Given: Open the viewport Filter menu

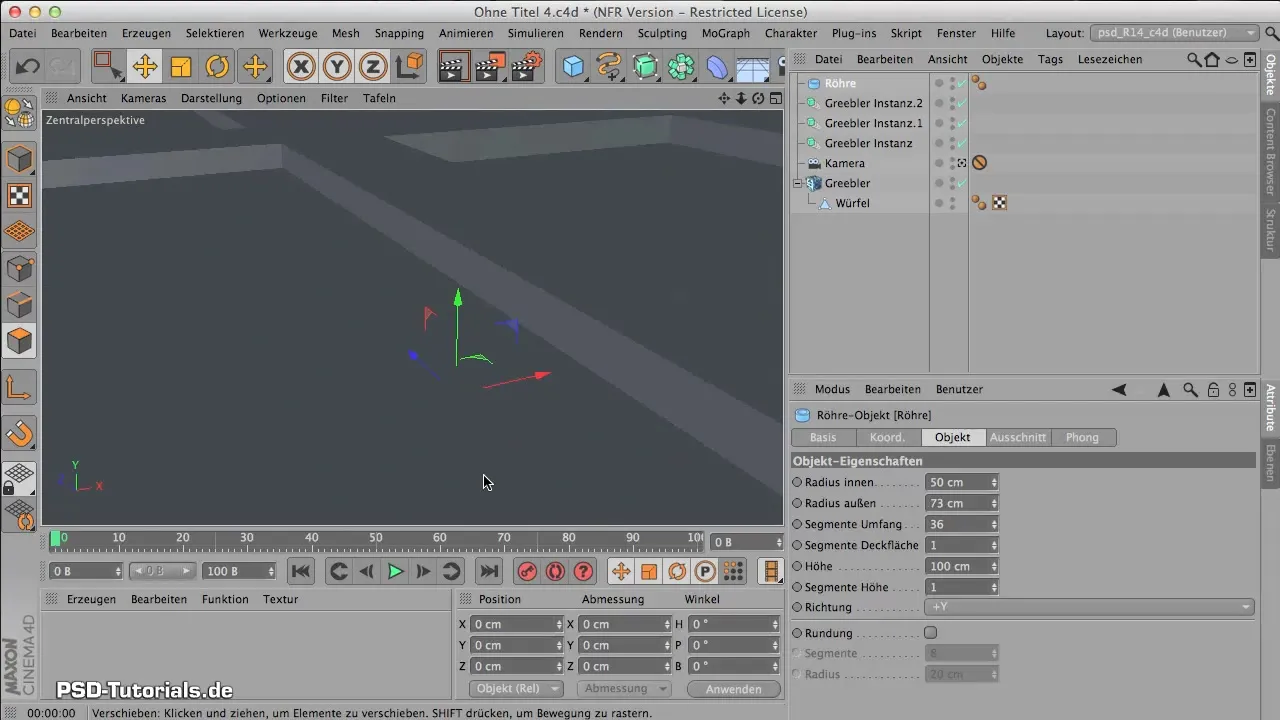Looking at the screenshot, I should 334,98.
